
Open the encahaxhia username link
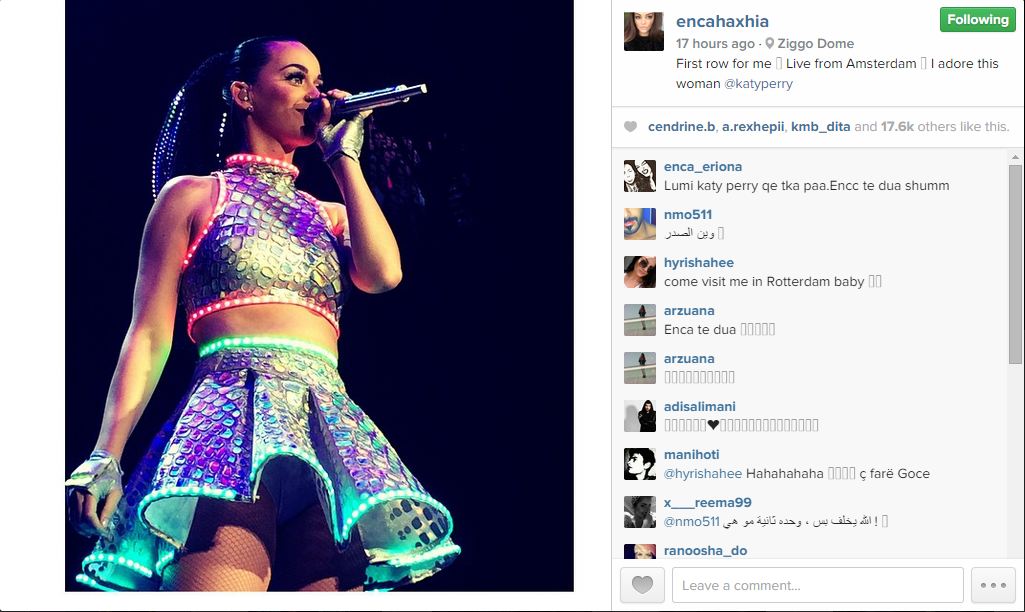[x=722, y=21]
